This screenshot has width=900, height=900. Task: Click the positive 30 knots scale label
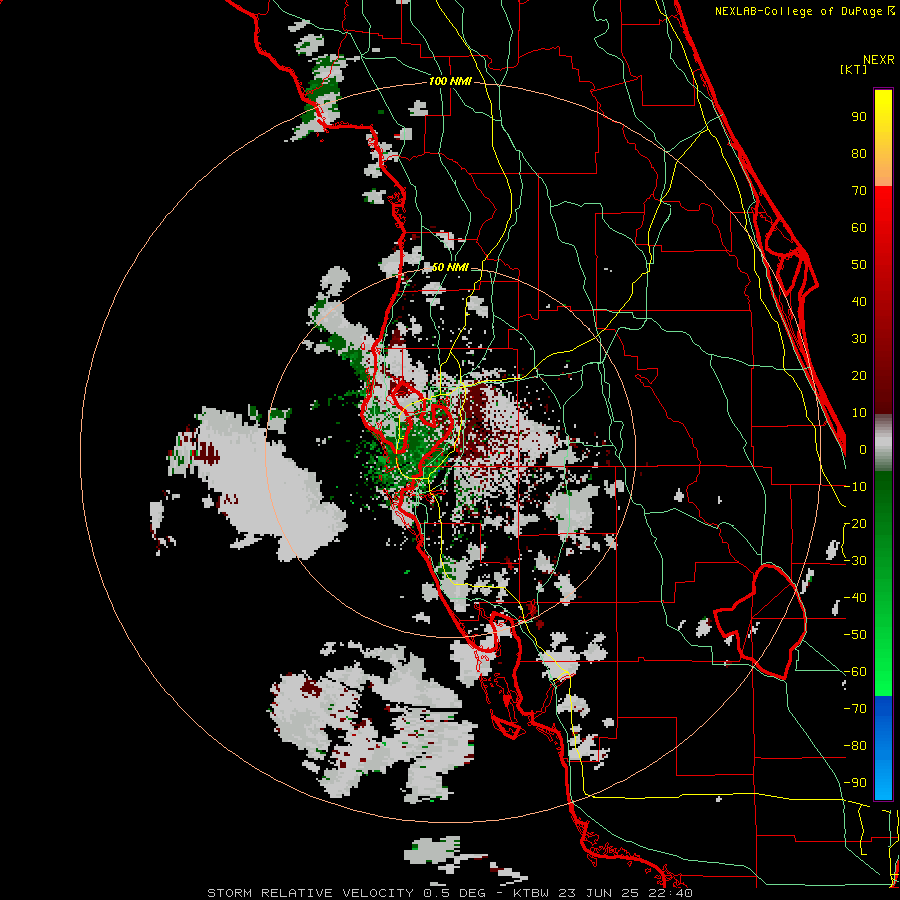(x=859, y=339)
